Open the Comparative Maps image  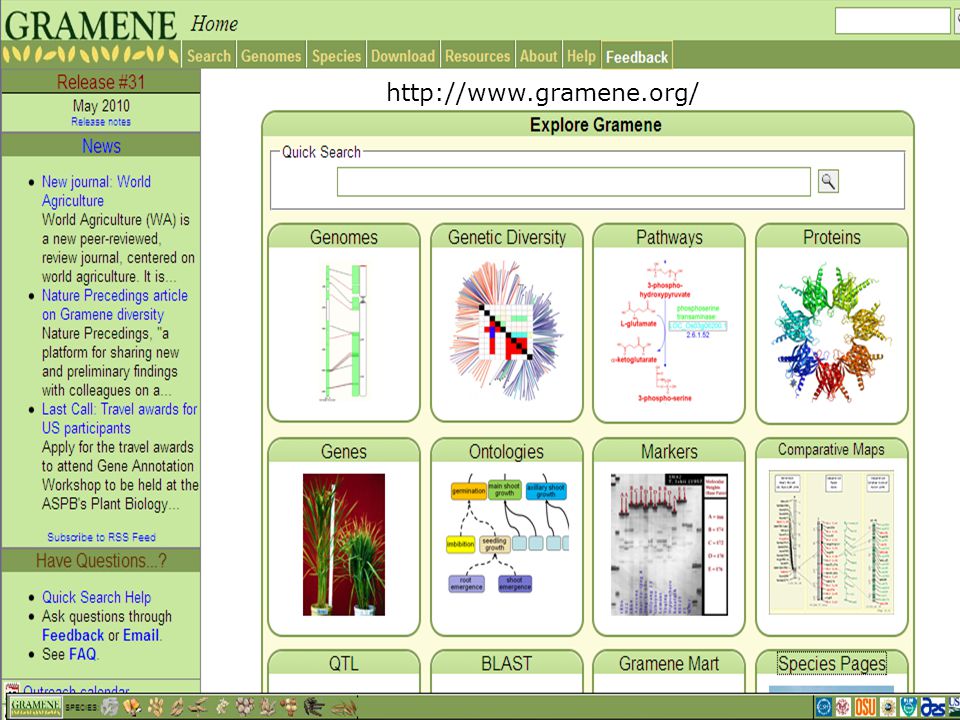coord(831,542)
